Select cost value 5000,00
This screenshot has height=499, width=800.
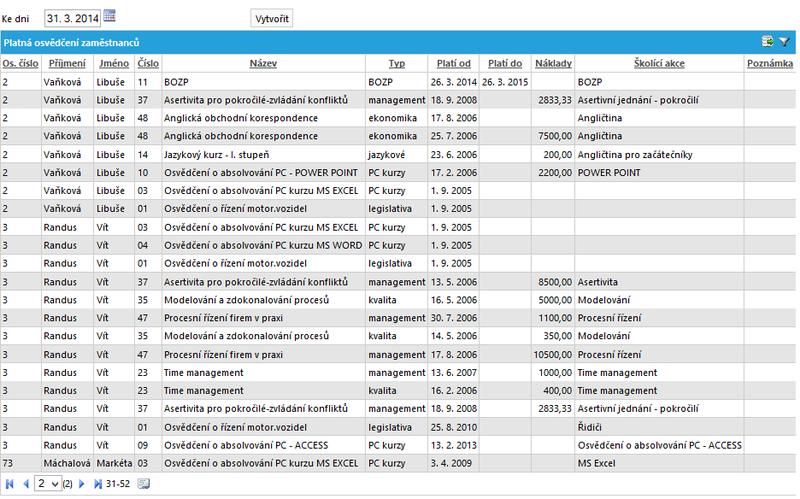[x=555, y=300]
